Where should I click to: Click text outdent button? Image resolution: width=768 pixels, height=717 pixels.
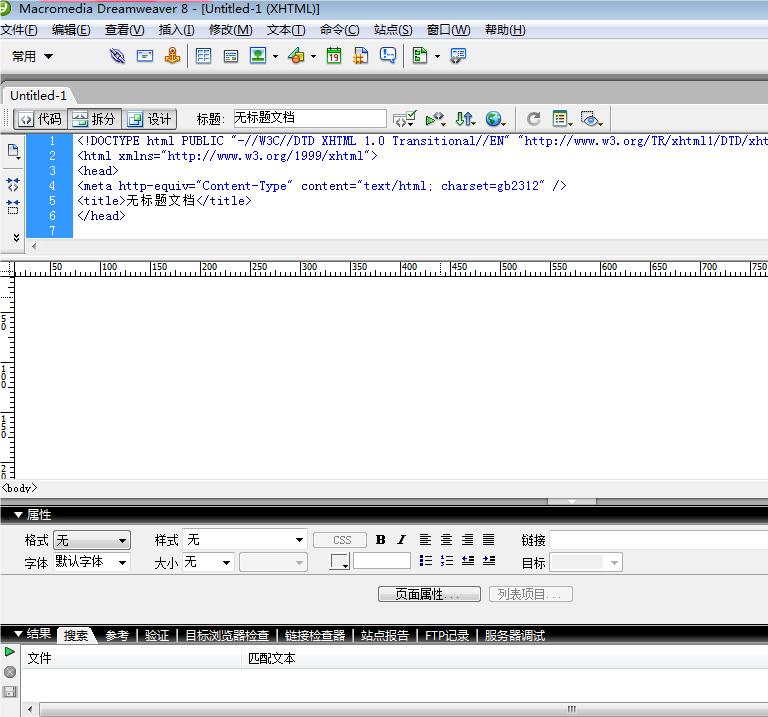pos(468,561)
